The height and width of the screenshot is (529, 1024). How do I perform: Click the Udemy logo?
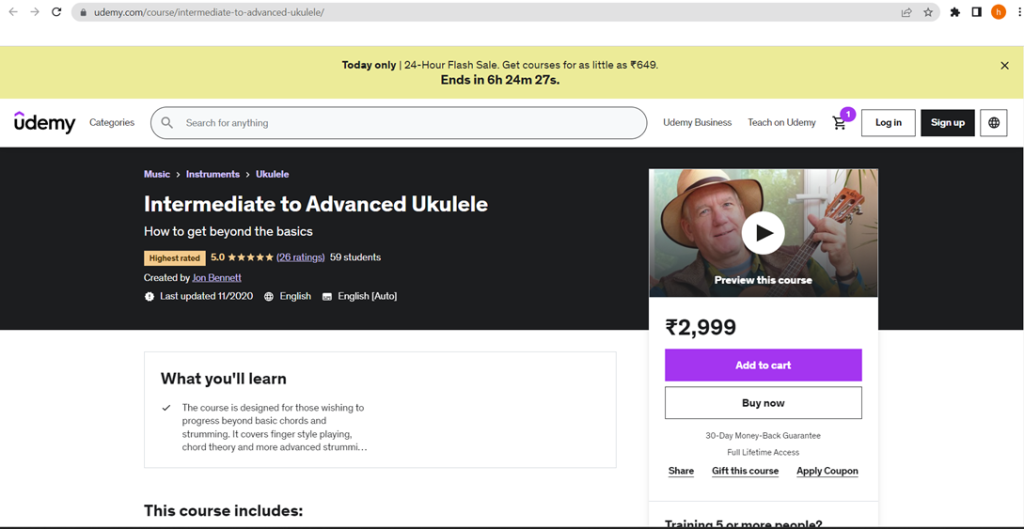tap(44, 122)
